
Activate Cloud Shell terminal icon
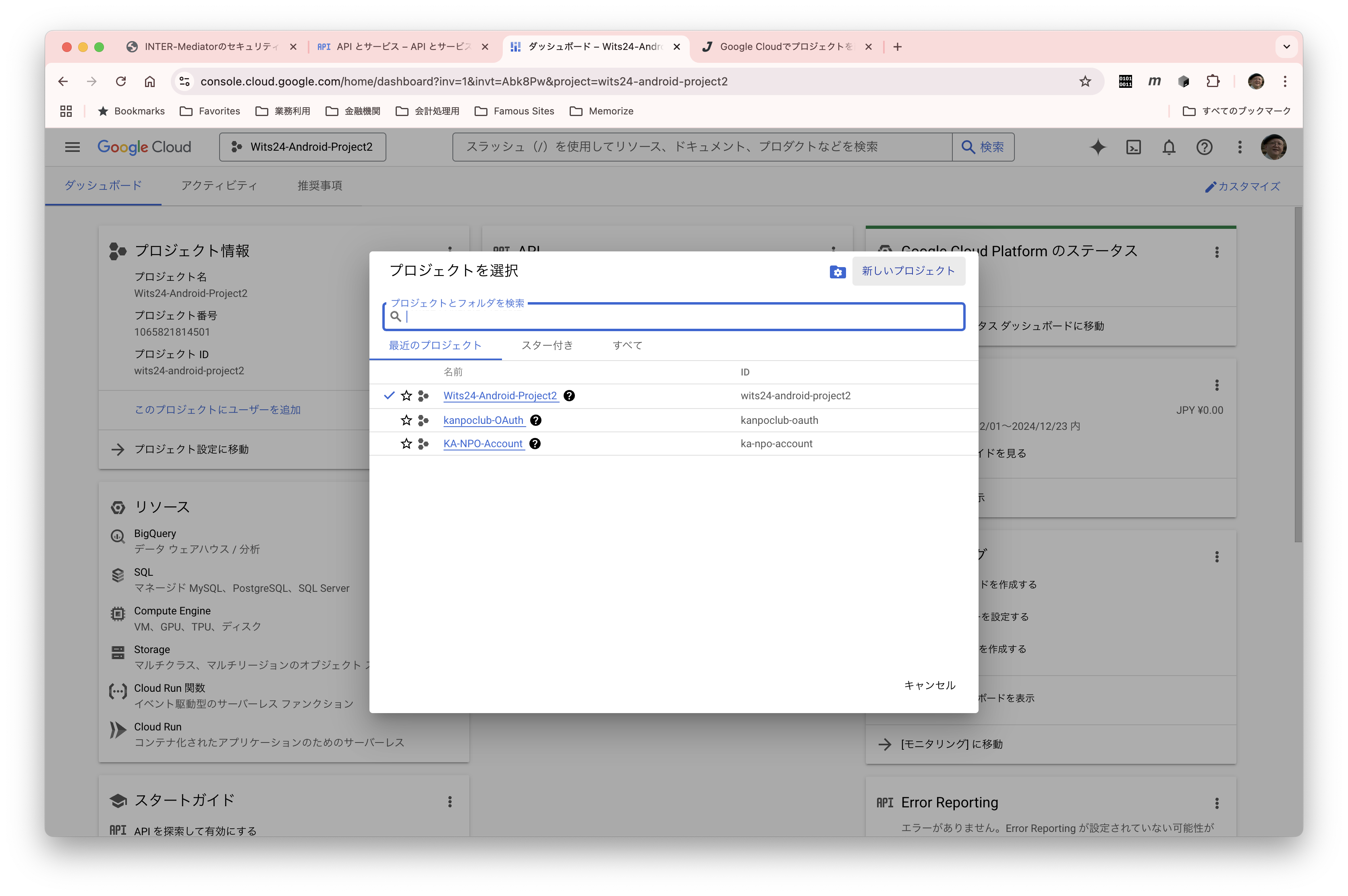1133,147
